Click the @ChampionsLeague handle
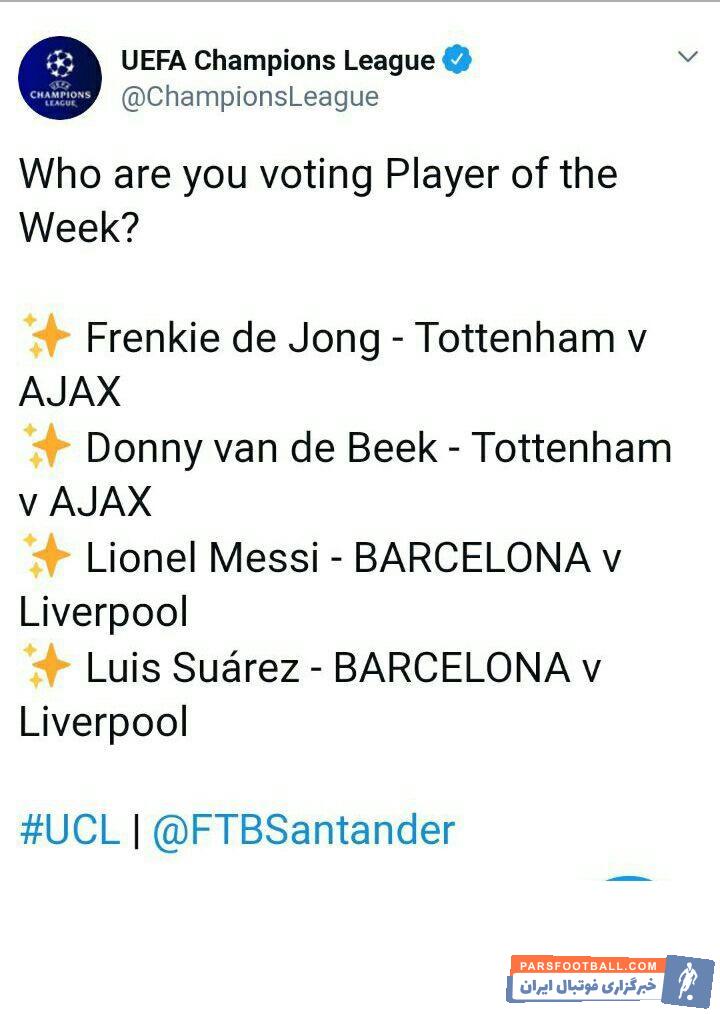Image resolution: width=720 pixels, height=1014 pixels. 250,97
